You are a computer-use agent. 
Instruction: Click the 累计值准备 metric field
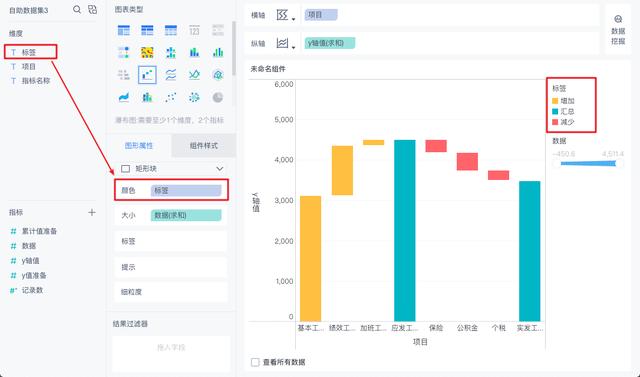click(x=39, y=231)
